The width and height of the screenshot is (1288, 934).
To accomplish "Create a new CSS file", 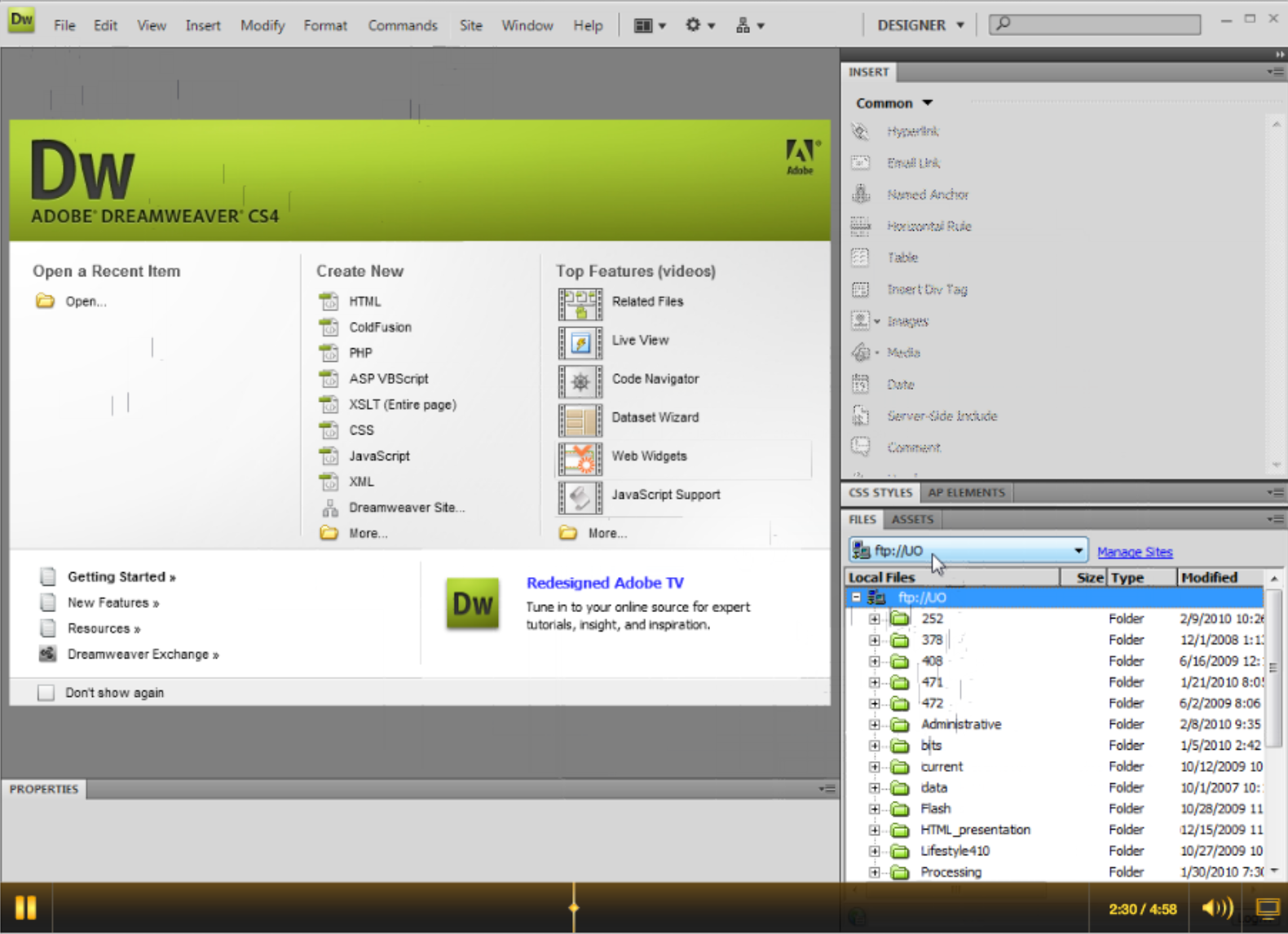I will pyautogui.click(x=361, y=430).
